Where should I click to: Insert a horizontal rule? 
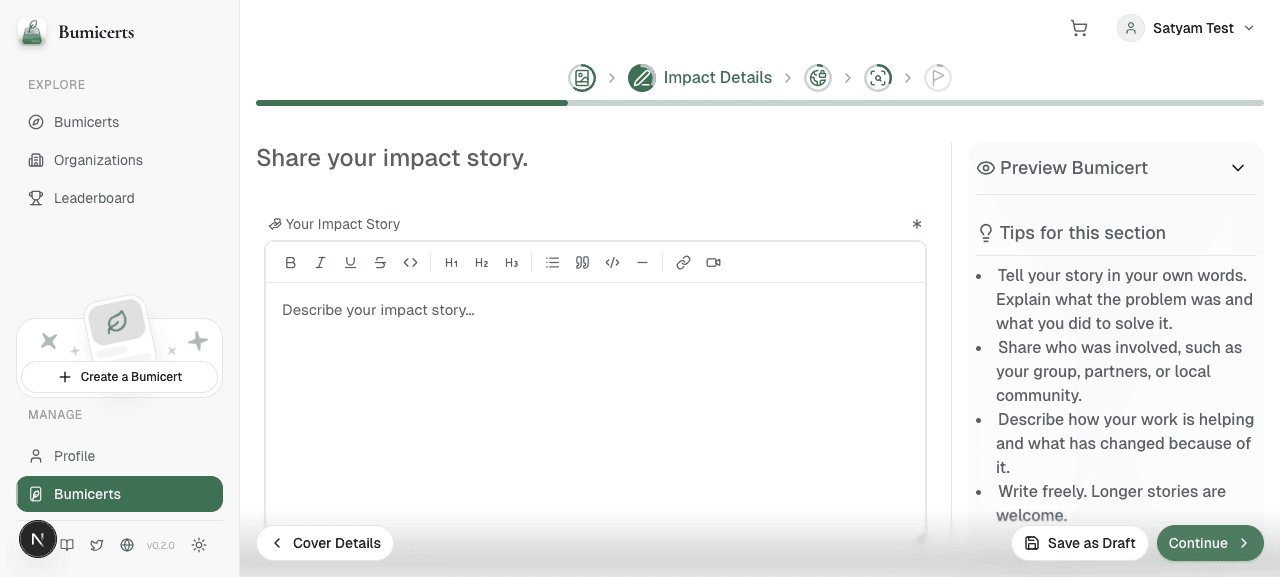click(643, 263)
